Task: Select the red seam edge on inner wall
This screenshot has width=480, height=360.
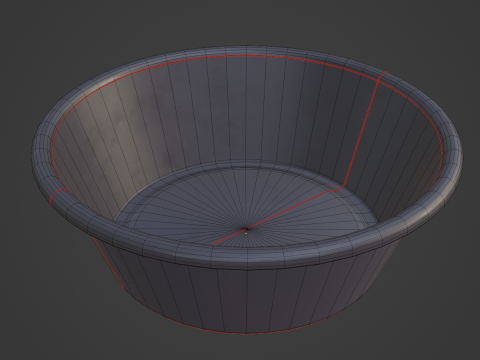Action: (362, 133)
